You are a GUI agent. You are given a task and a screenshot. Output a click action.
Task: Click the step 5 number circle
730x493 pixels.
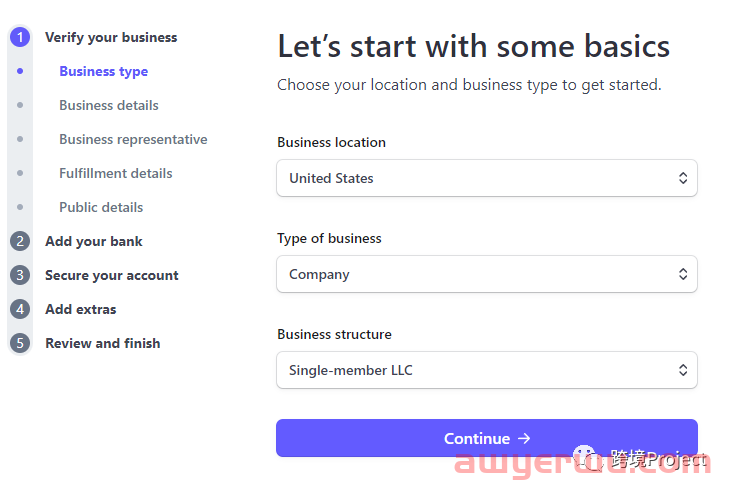pyautogui.click(x=20, y=343)
